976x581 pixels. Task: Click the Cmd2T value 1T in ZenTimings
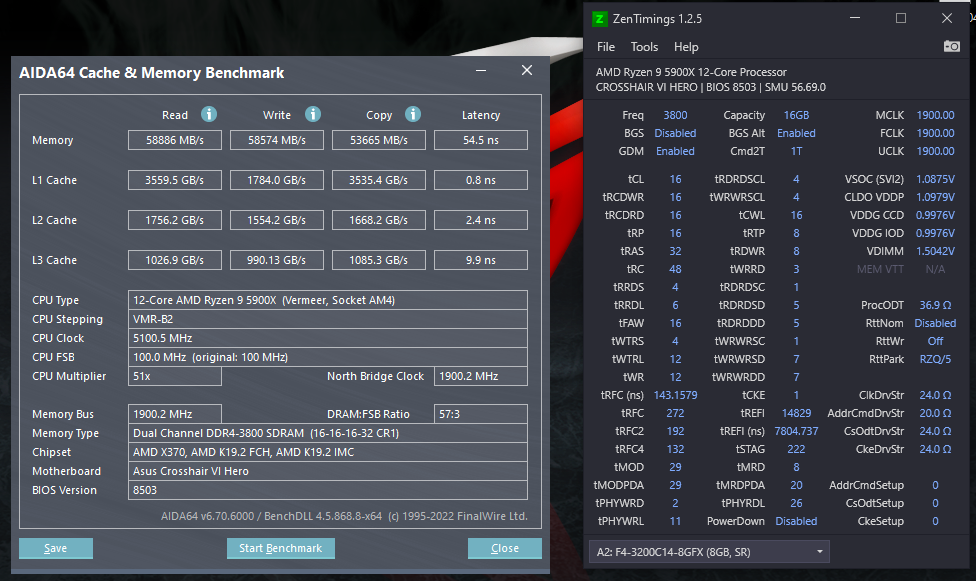pos(796,151)
